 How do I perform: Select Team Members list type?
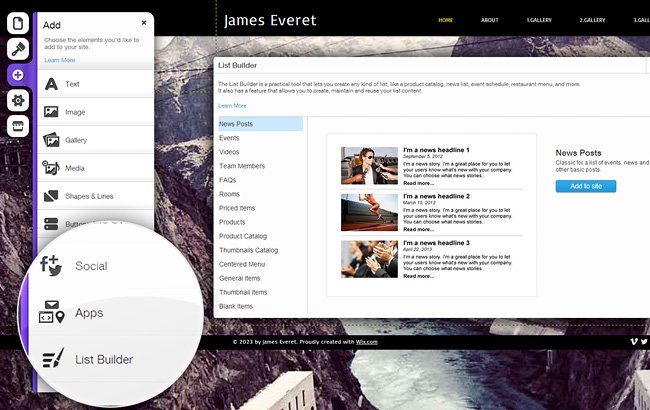click(242, 166)
